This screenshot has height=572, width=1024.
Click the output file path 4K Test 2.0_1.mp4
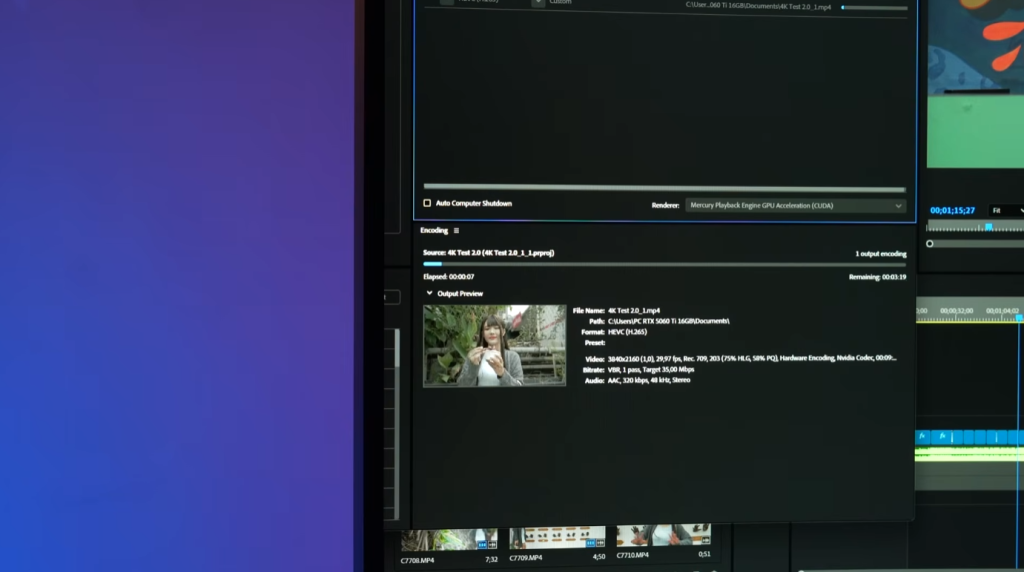(758, 7)
